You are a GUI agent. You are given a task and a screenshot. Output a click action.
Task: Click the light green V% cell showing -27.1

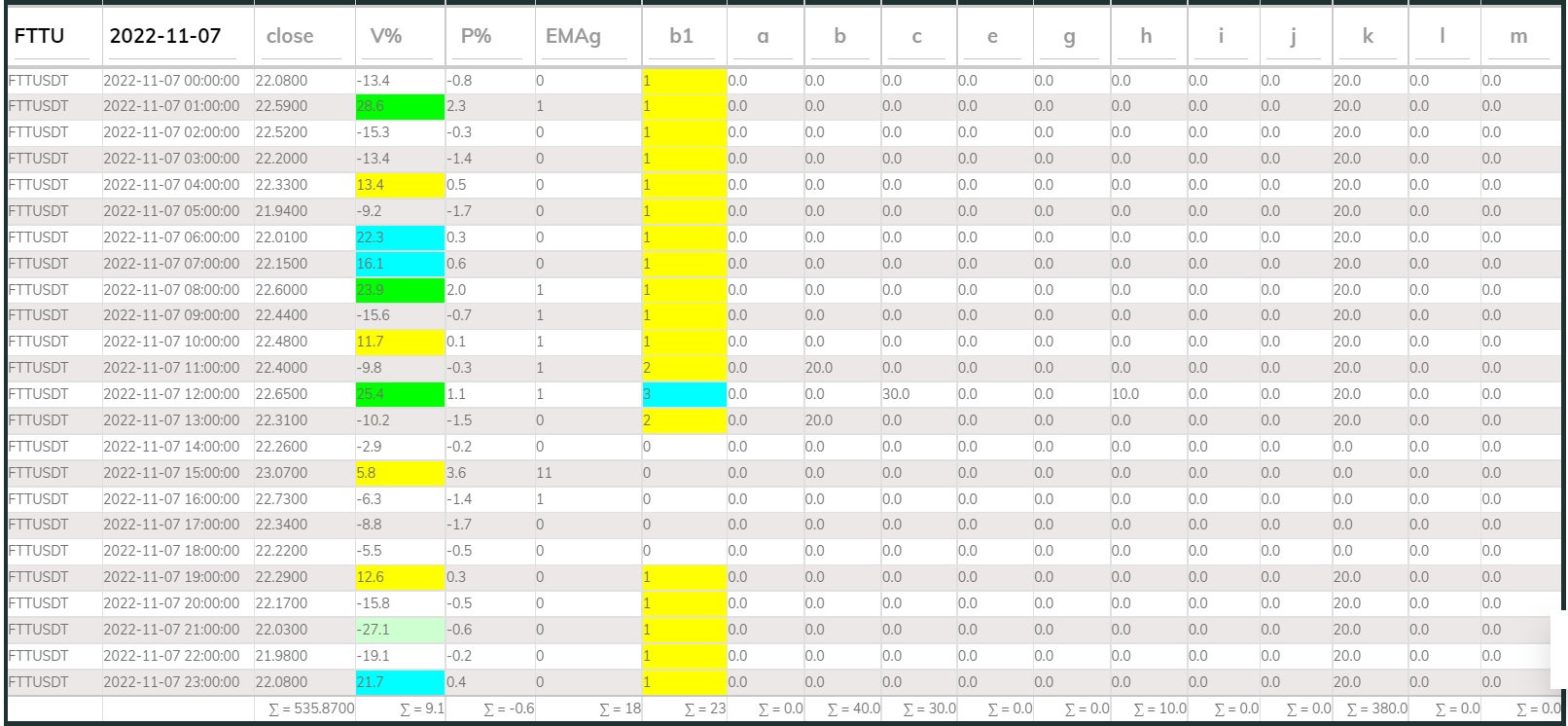click(x=400, y=630)
